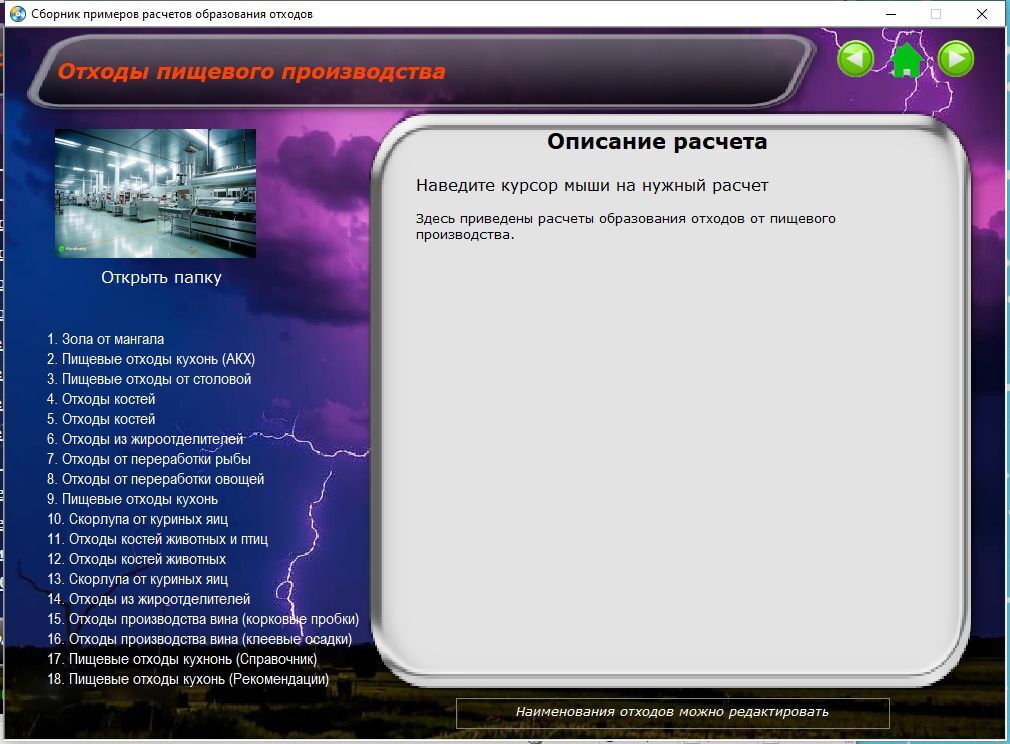The image size is (1010, 744).
Task: Select 16. Отходы производства вина (клеевые осадки)
Action: point(200,638)
